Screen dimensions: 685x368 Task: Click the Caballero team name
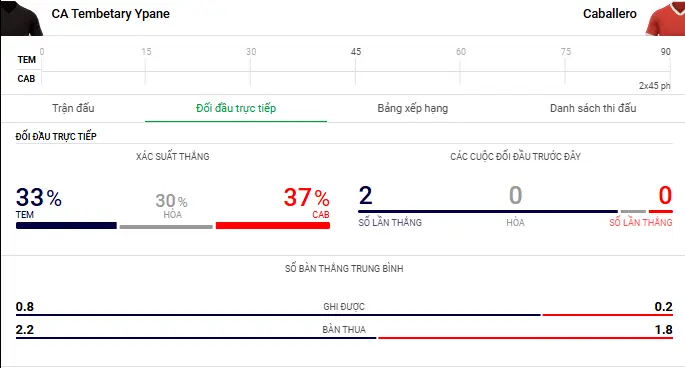(x=609, y=14)
